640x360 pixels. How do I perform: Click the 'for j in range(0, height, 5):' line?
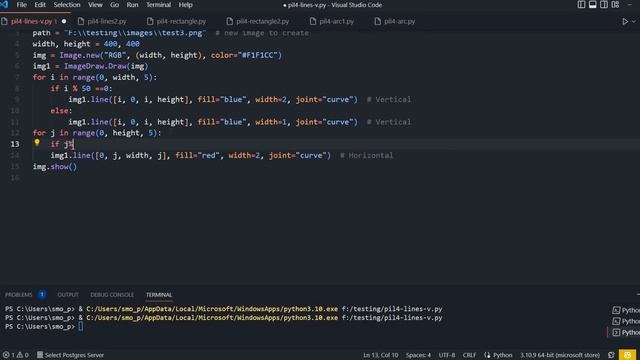pyautogui.click(x=97, y=133)
